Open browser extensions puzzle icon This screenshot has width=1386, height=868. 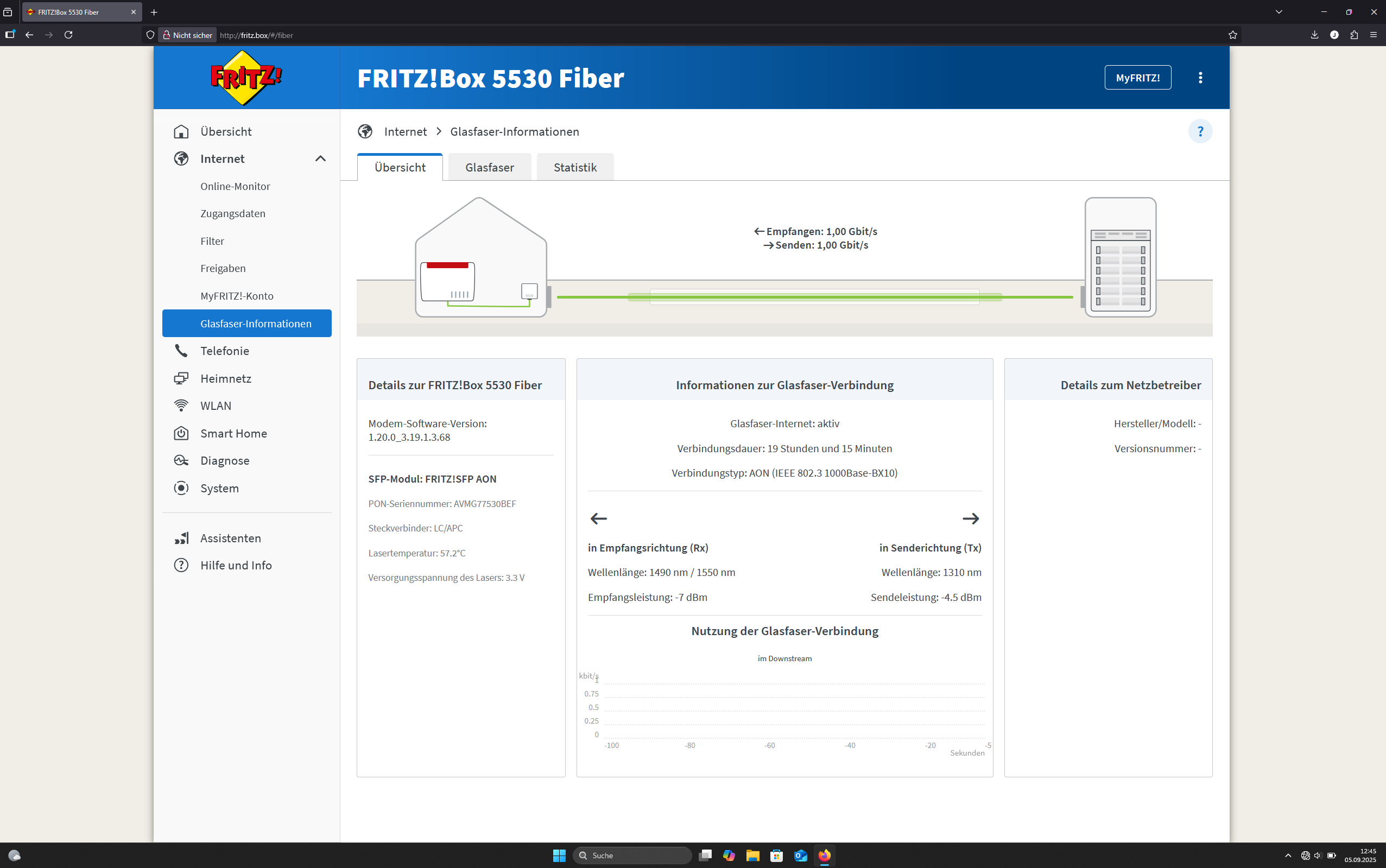[1354, 35]
